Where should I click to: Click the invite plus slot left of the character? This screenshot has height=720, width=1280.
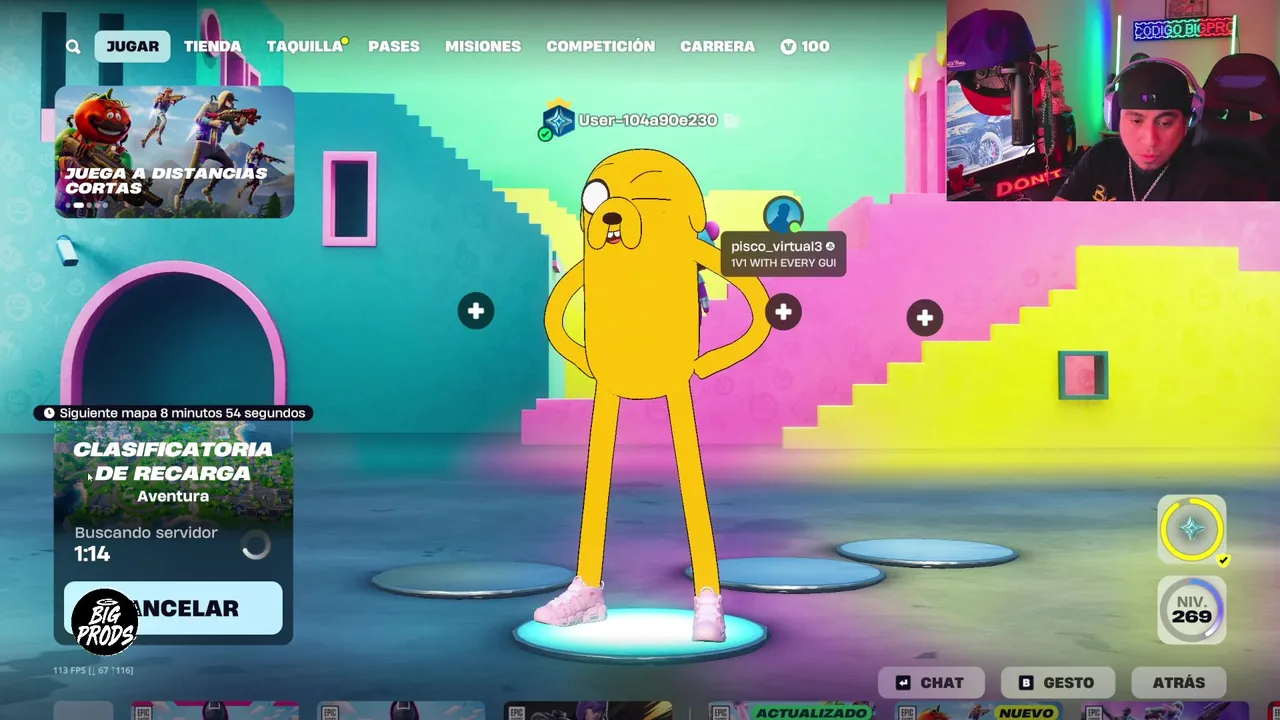pyautogui.click(x=476, y=311)
